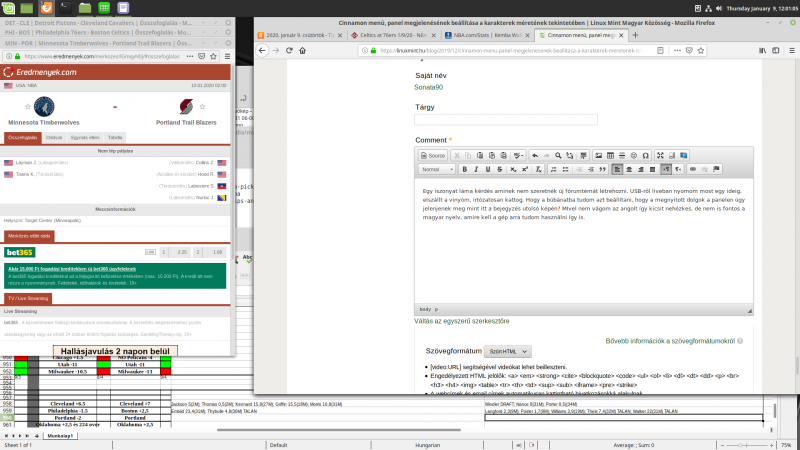Open 'Bővebb információk a szövegformátumokról' link
This screenshot has height=450, width=800.
[x=670, y=341]
